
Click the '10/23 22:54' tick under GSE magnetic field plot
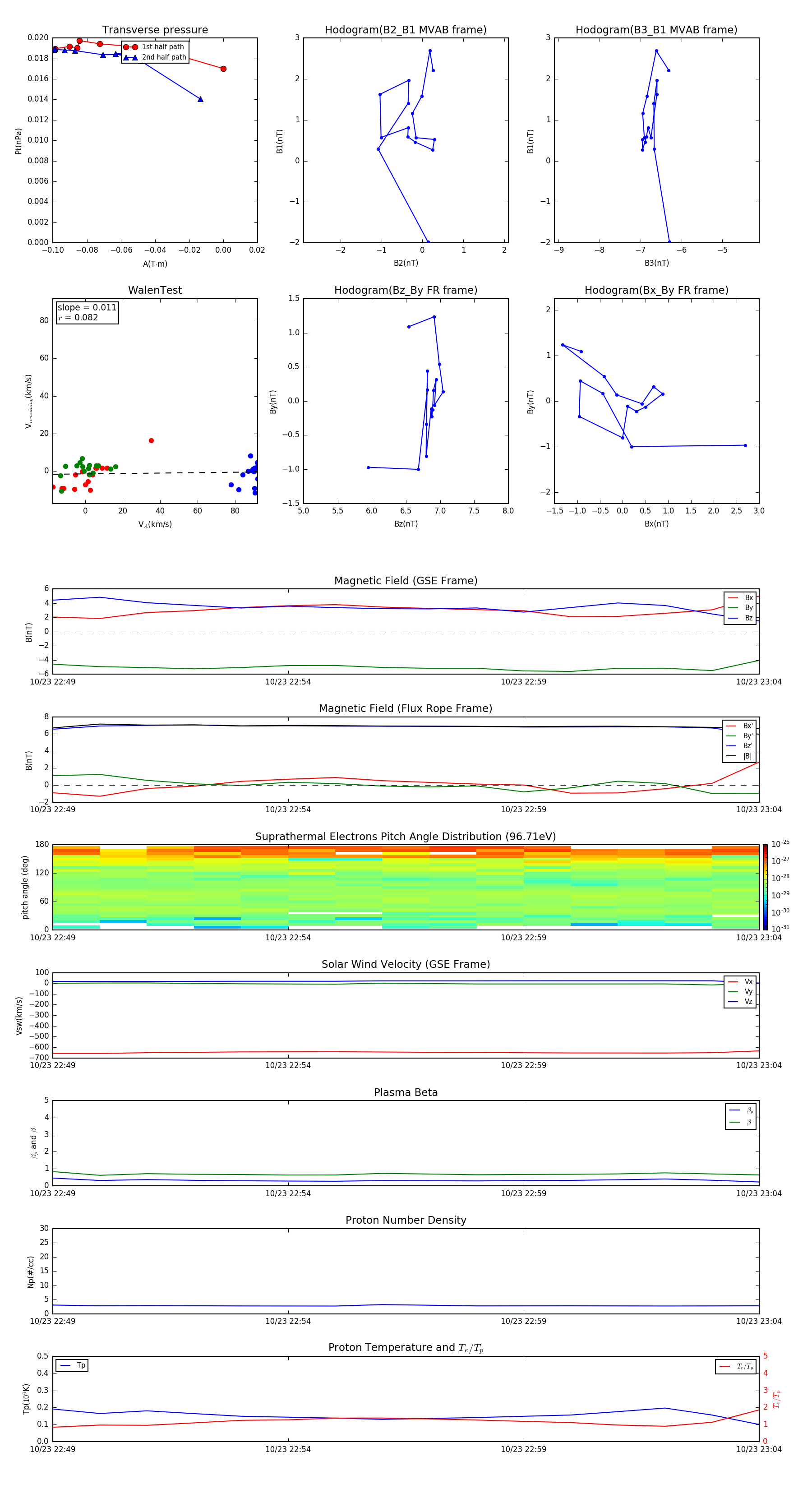[x=288, y=682]
